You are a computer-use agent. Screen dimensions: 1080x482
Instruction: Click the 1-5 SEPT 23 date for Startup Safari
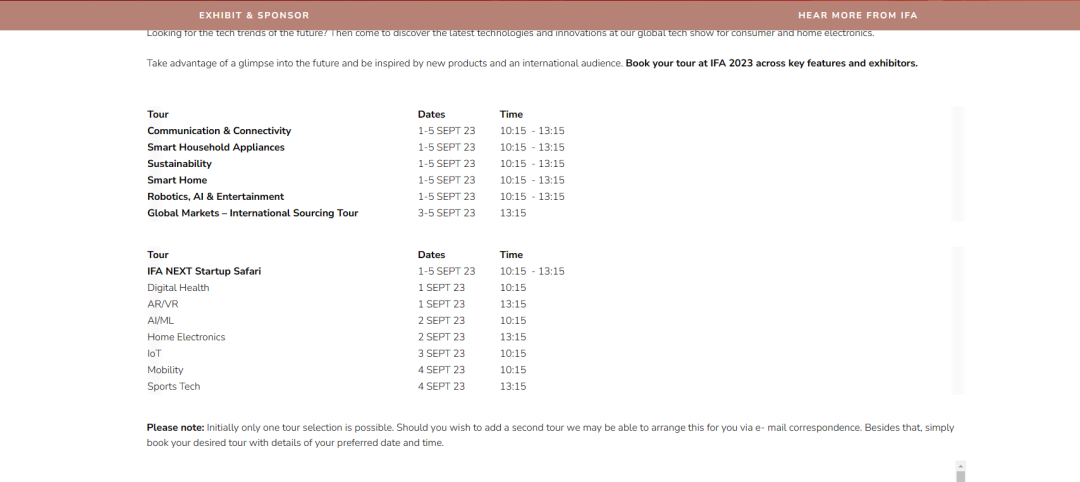pos(446,271)
